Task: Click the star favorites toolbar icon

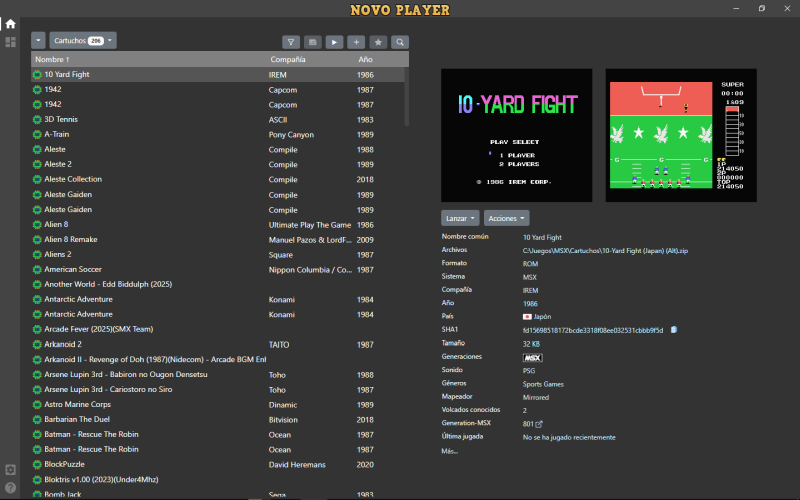Action: coord(378,42)
